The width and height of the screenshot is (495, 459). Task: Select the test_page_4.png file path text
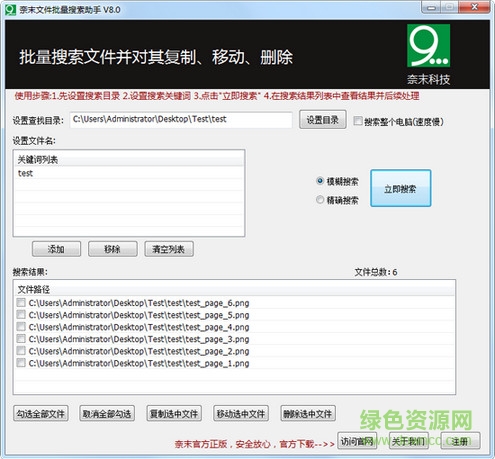pos(139,327)
